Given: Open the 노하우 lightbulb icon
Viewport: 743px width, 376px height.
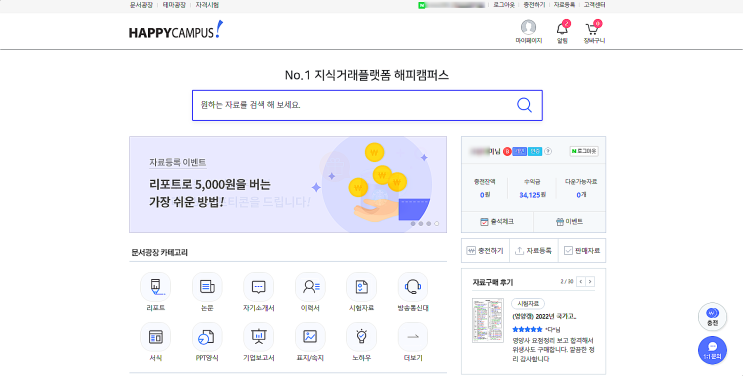Looking at the screenshot, I should tap(362, 337).
